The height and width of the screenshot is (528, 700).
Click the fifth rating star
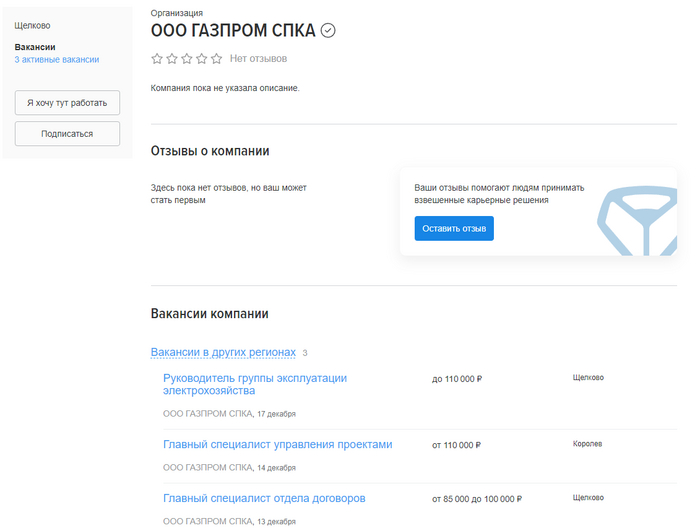click(217, 59)
